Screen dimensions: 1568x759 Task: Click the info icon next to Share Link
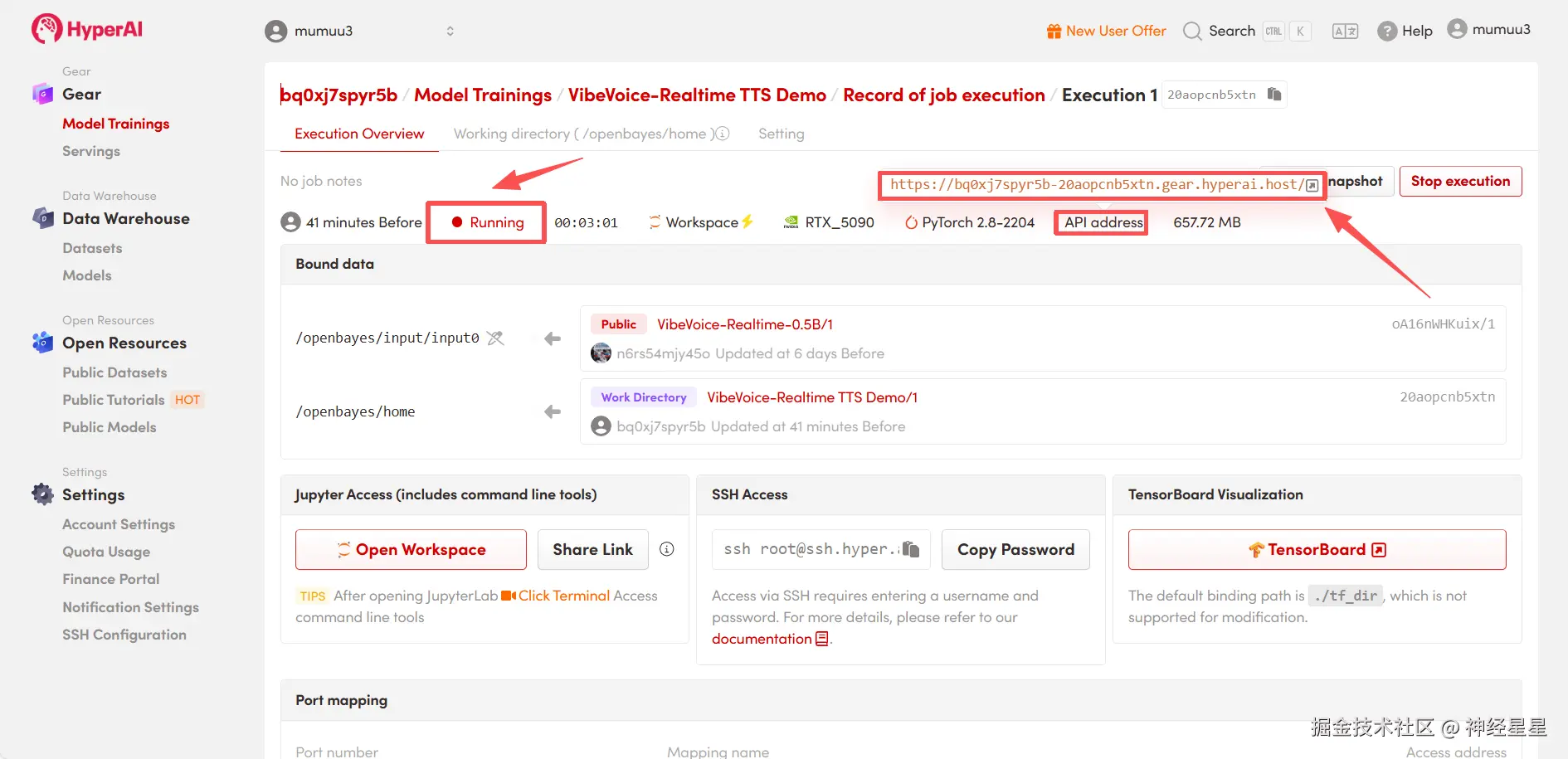666,549
